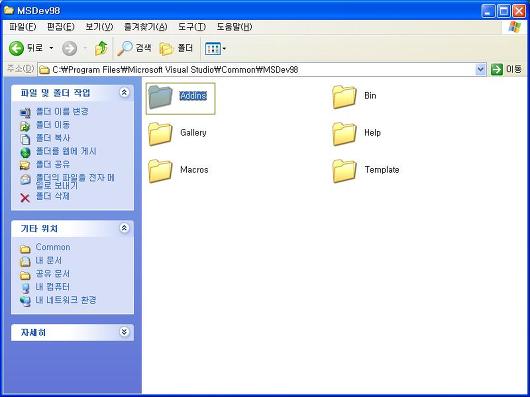Select the Bin folder icon

pyautogui.click(x=344, y=97)
